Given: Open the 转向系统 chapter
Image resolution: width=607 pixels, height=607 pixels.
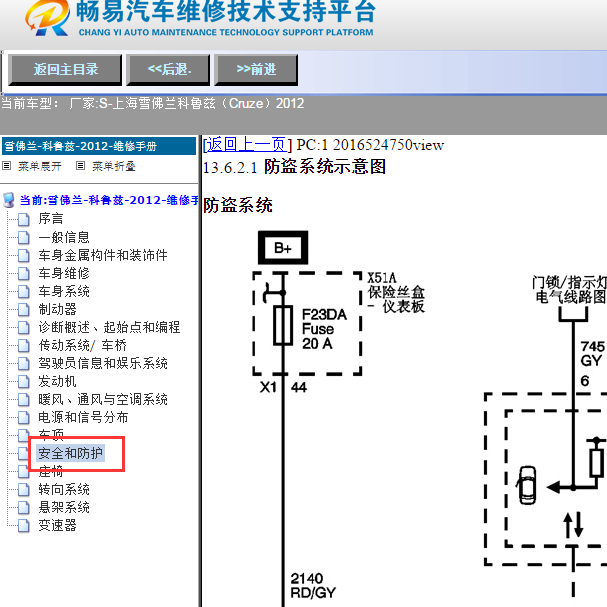Looking at the screenshot, I should click(64, 489).
